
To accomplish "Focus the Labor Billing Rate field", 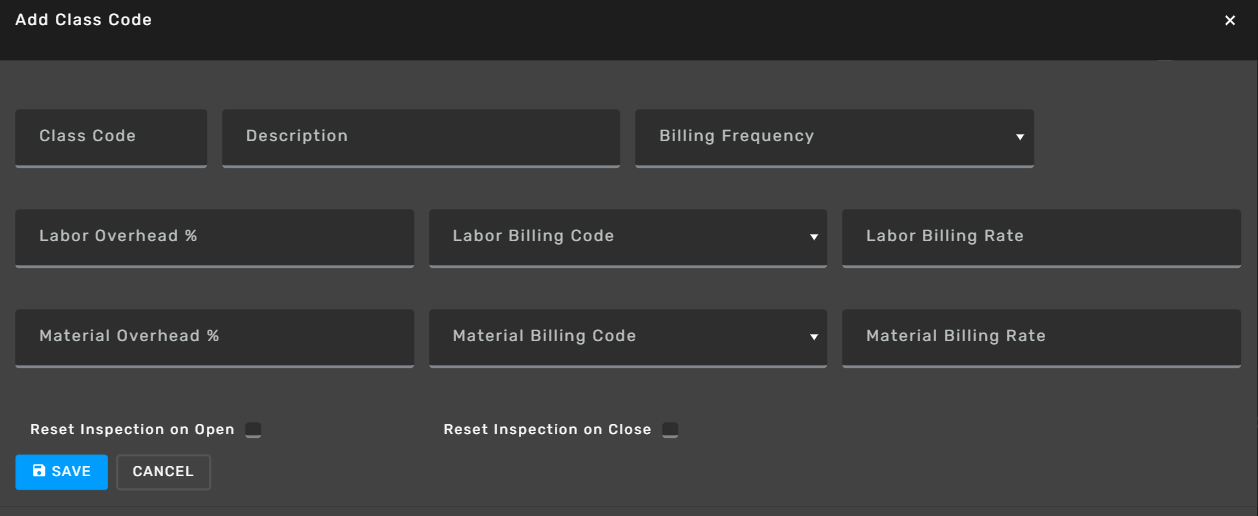I will (1041, 238).
